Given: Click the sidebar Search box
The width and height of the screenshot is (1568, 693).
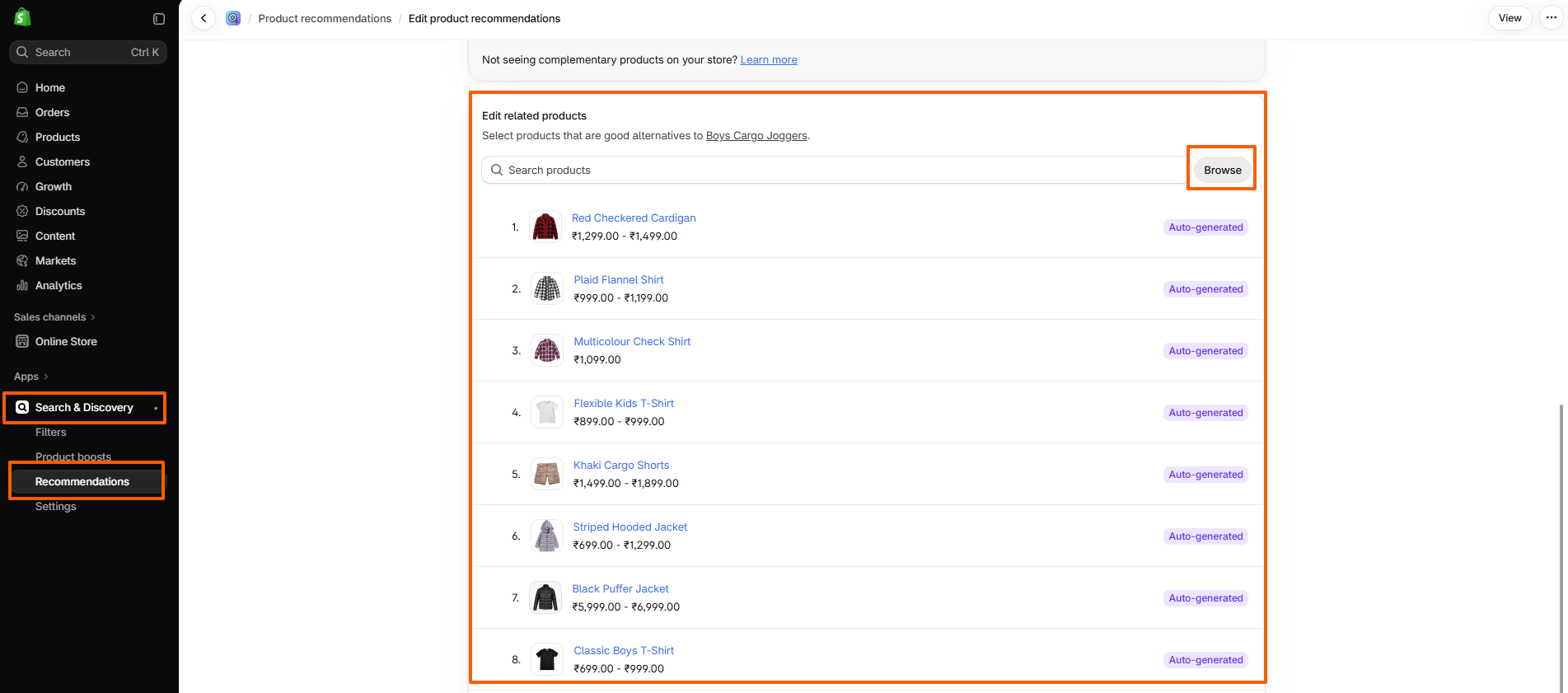Looking at the screenshot, I should pos(88,52).
